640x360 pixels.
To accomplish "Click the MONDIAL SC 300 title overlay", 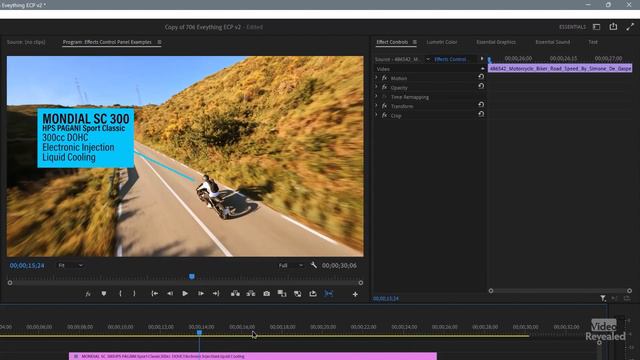I will 86,138.
